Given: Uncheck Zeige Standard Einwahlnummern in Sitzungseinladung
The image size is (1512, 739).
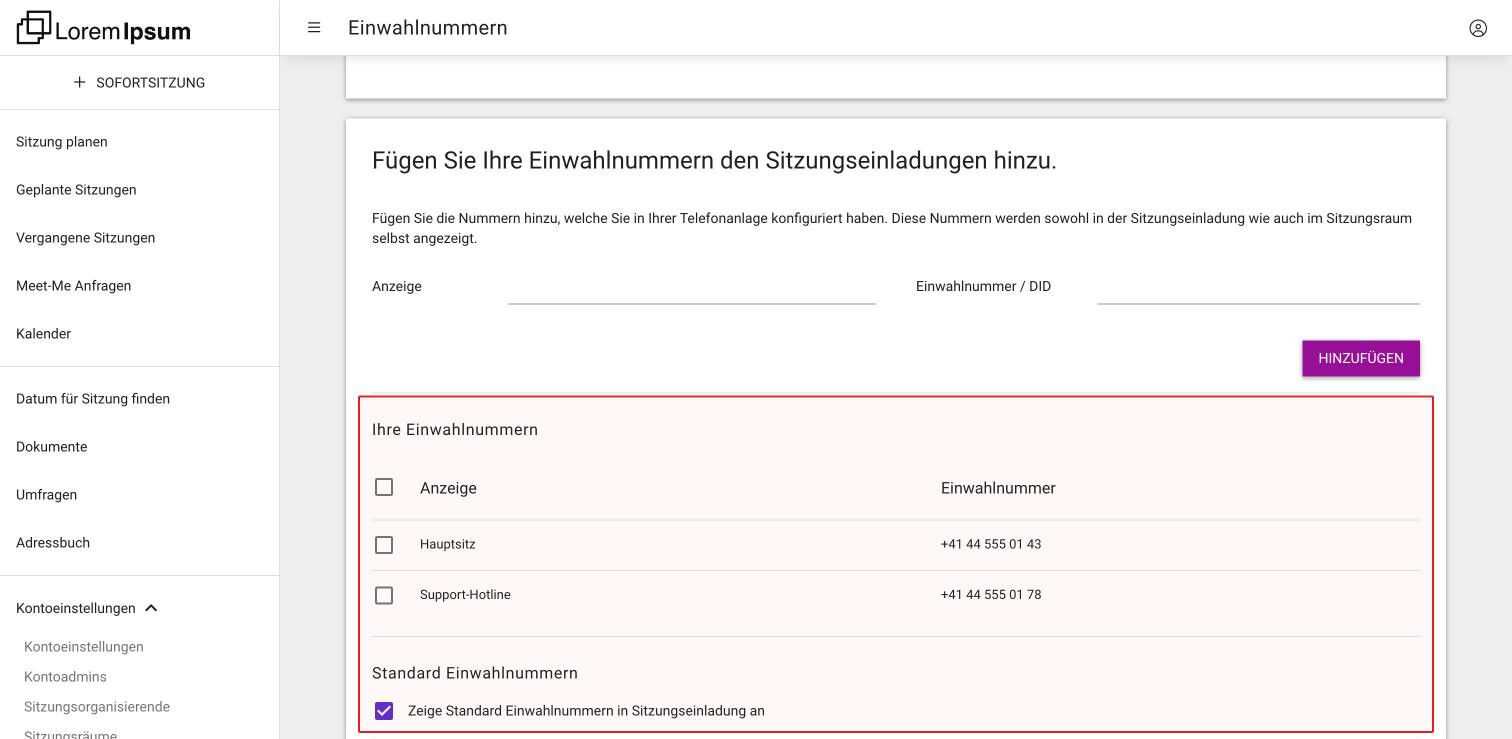Looking at the screenshot, I should 384,711.
